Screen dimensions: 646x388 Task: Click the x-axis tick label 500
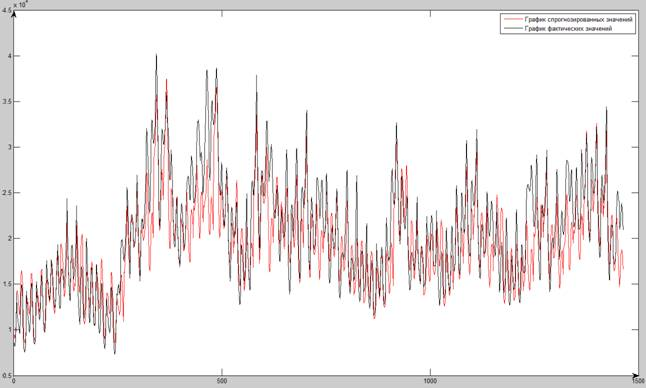coord(222,381)
